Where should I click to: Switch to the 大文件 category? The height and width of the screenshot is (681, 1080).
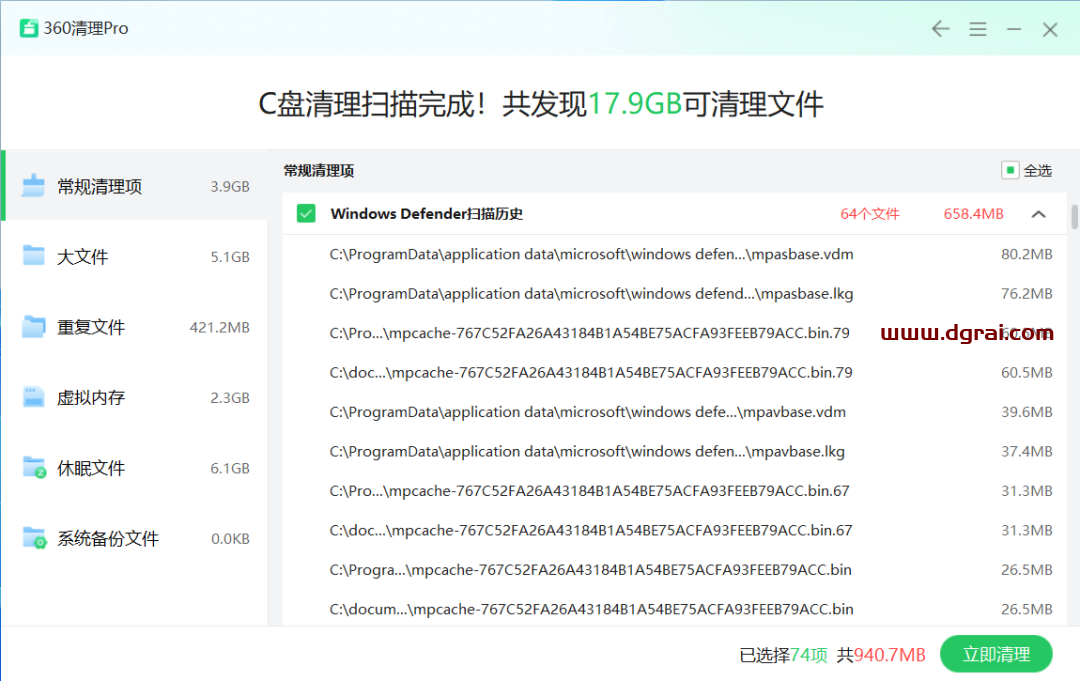pos(135,256)
